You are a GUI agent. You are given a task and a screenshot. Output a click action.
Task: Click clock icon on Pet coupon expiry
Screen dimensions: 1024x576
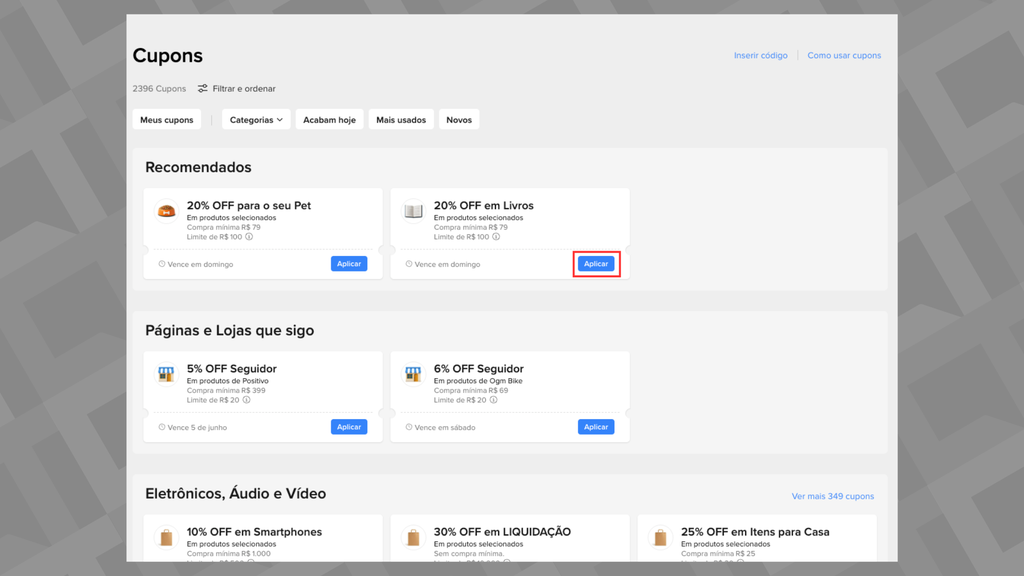click(161, 264)
